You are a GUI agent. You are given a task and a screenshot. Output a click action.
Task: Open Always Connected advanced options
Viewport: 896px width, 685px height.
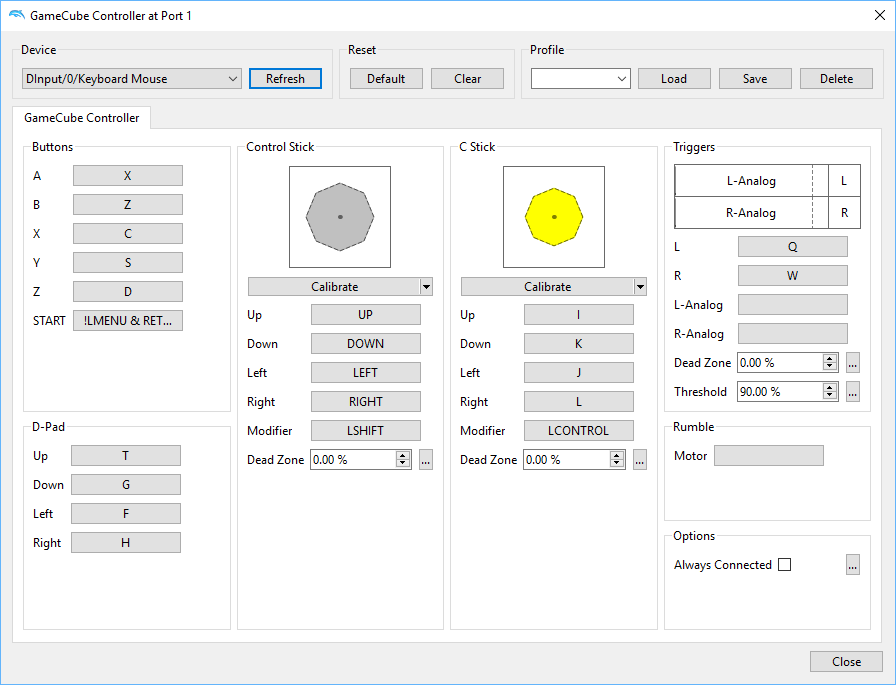[x=853, y=565]
